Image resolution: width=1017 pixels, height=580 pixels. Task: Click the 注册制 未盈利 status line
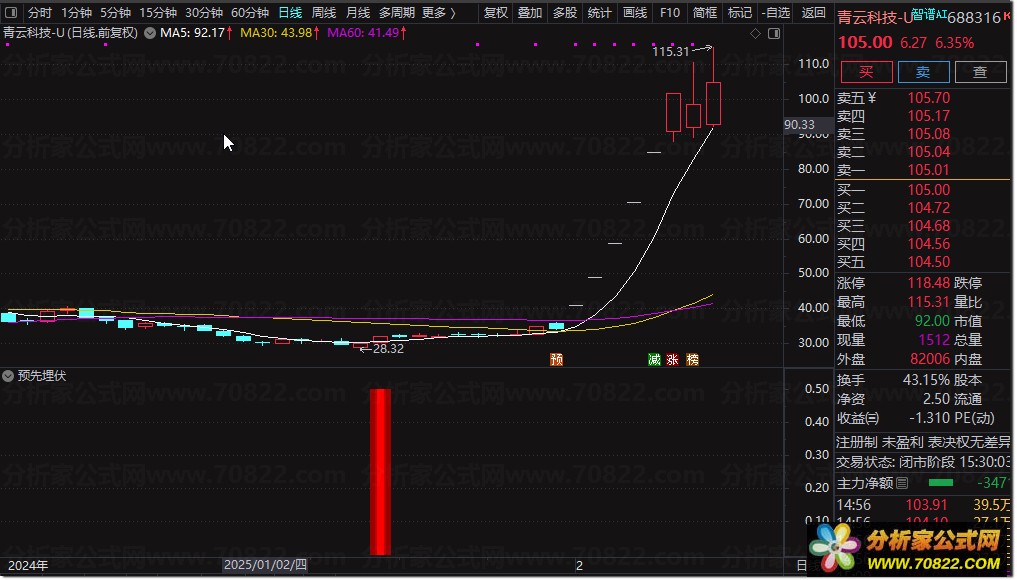(923, 442)
